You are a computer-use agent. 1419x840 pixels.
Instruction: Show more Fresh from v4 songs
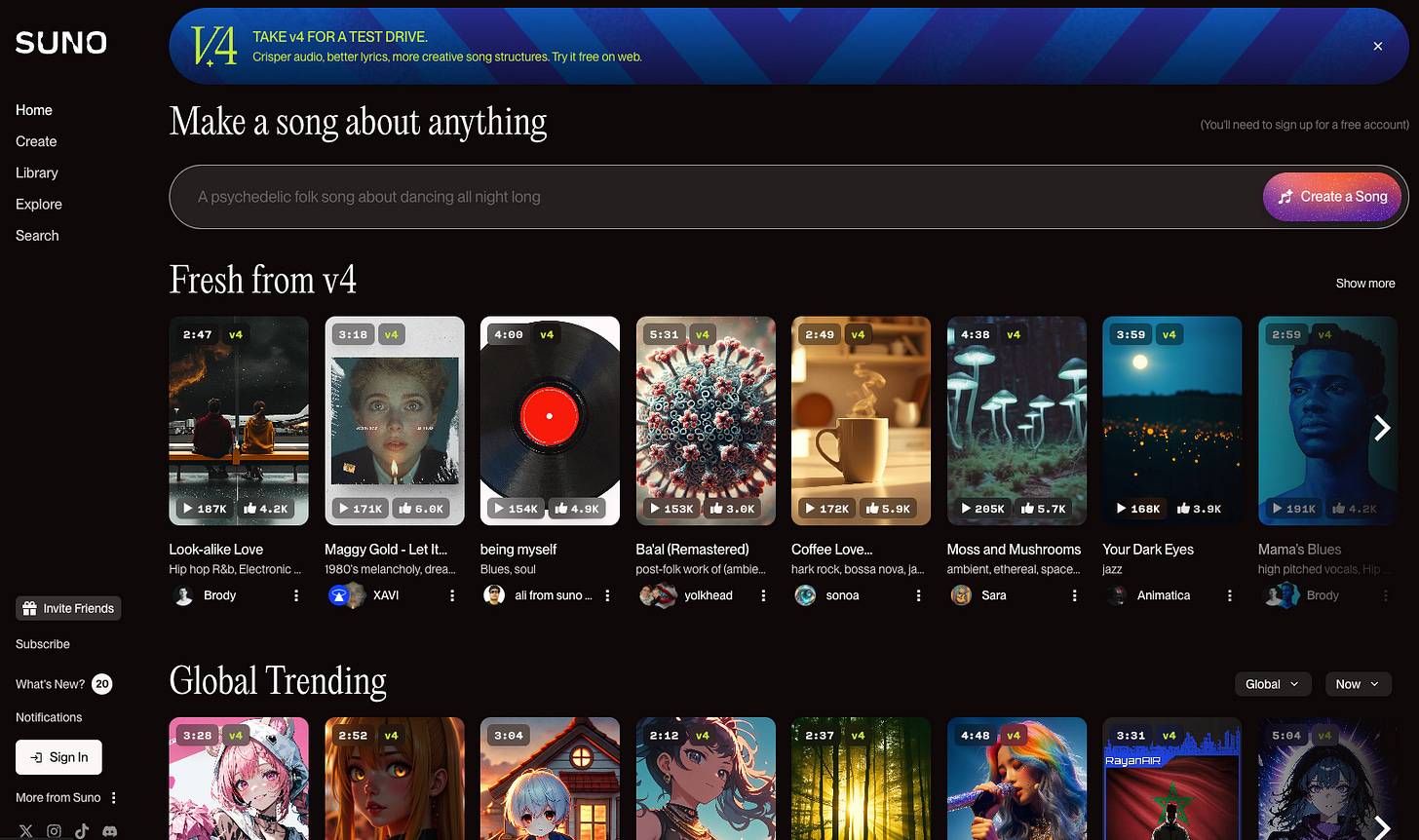coord(1365,283)
